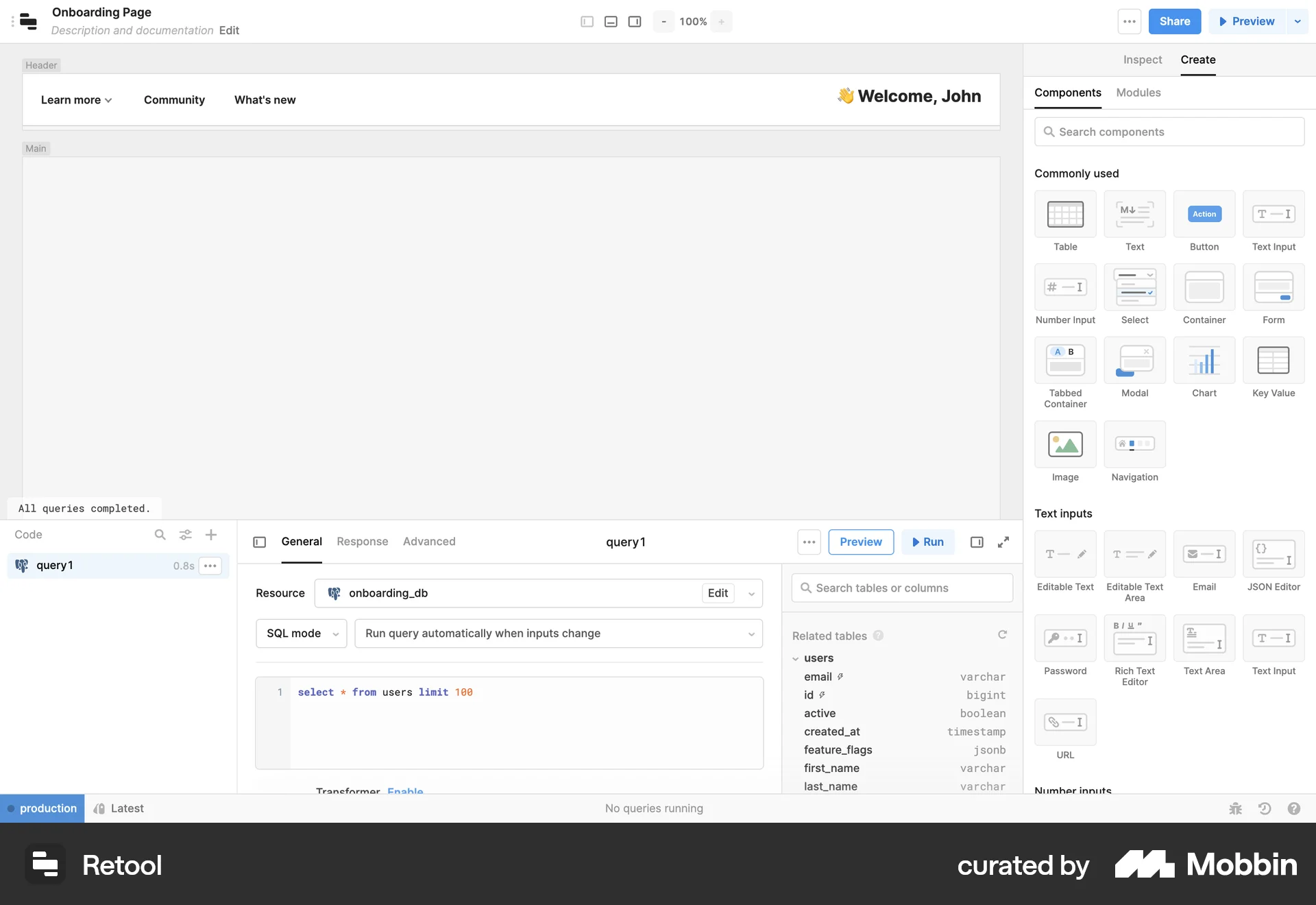Enable the query Transformer
The height and width of the screenshot is (905, 1316).
pos(405,791)
